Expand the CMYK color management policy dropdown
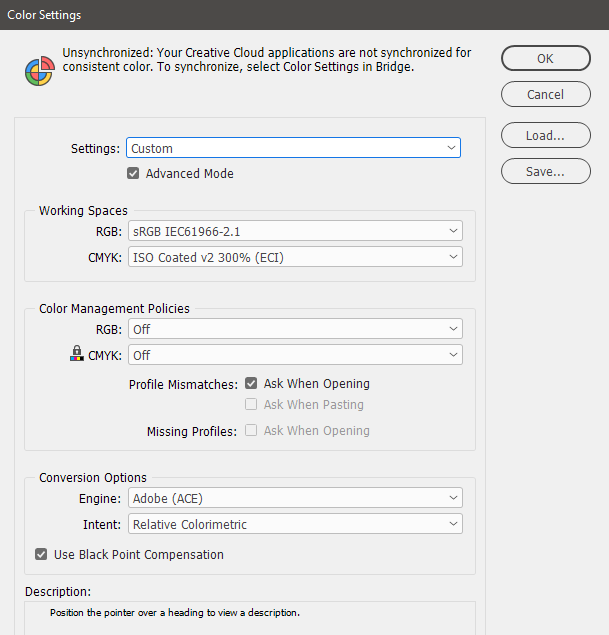 click(295, 355)
